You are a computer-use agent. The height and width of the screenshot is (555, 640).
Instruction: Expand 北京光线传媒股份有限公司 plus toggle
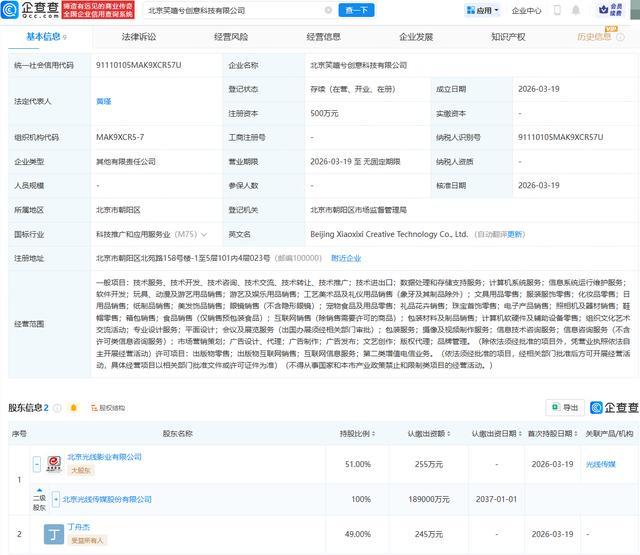coord(56,499)
